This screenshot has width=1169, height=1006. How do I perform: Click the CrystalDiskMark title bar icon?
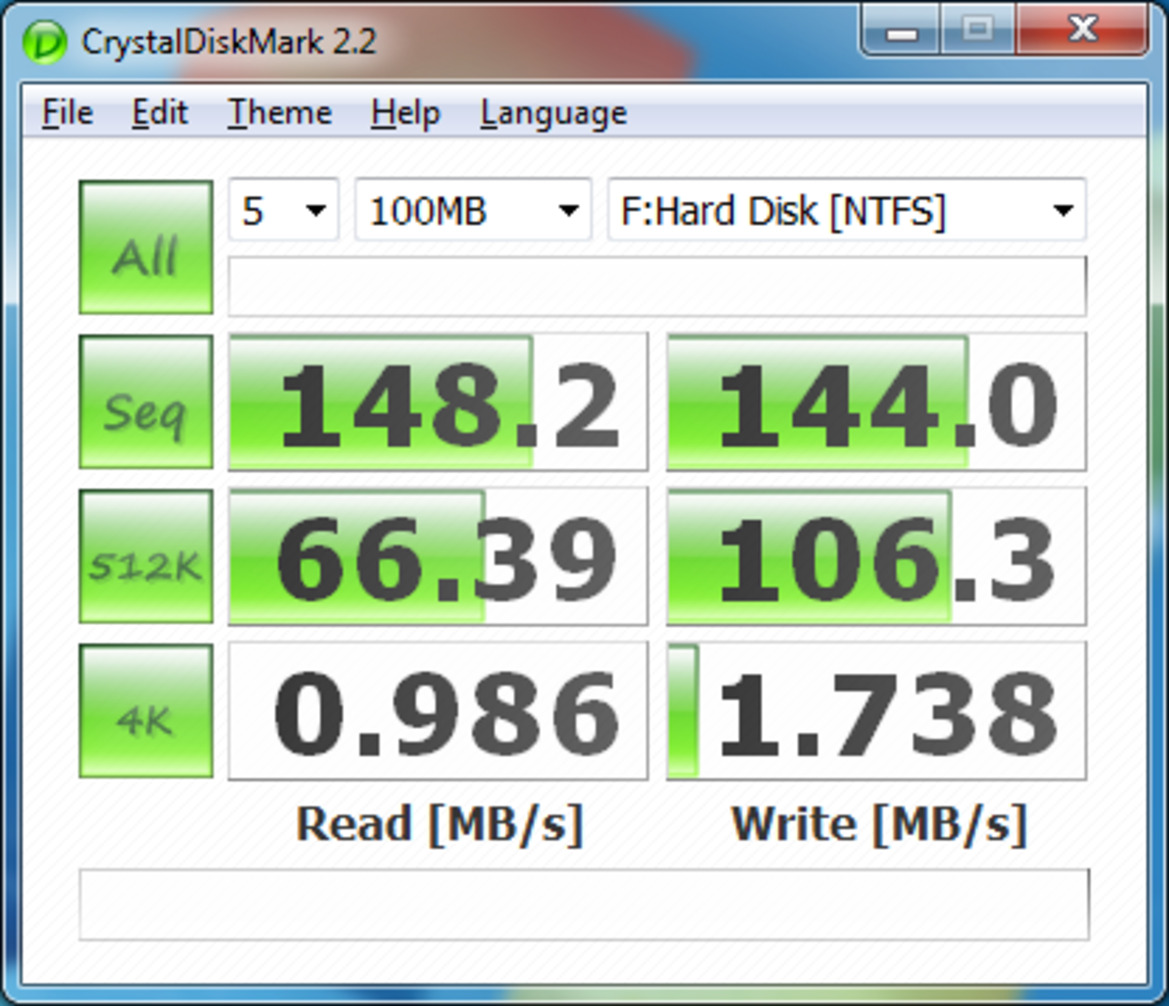(45, 42)
